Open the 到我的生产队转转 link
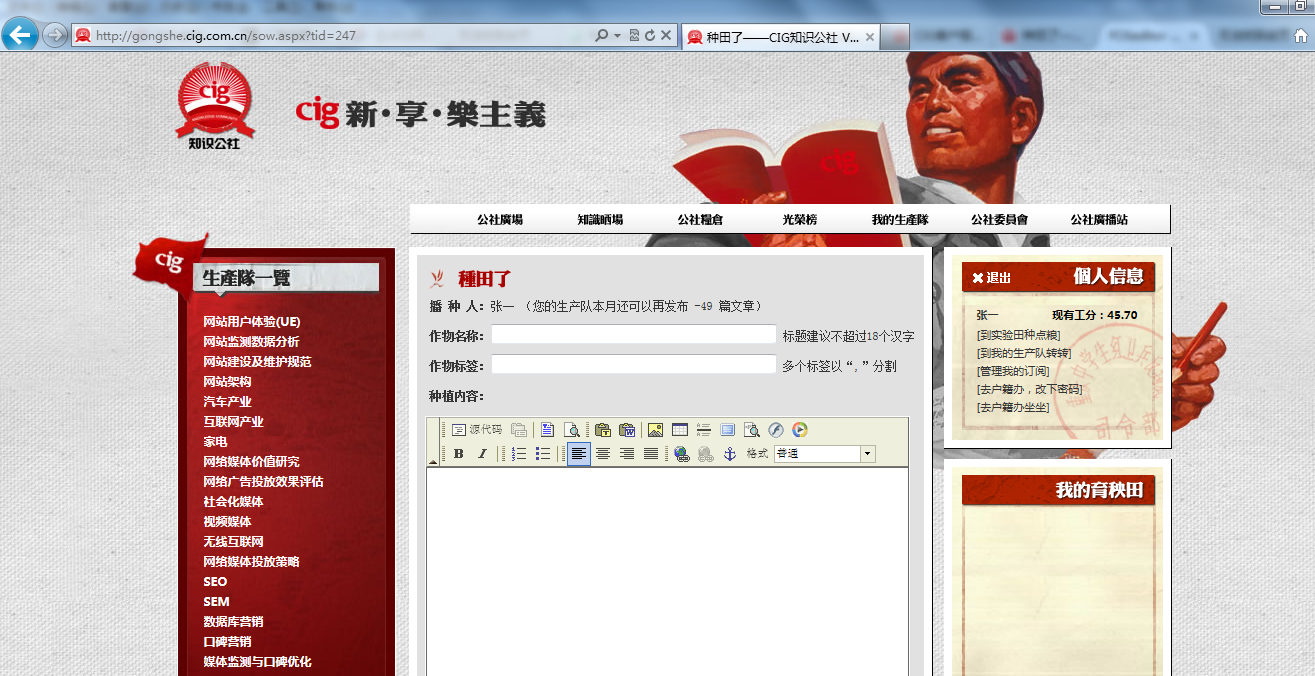Screen dimensions: 1315x676 (x=1023, y=353)
